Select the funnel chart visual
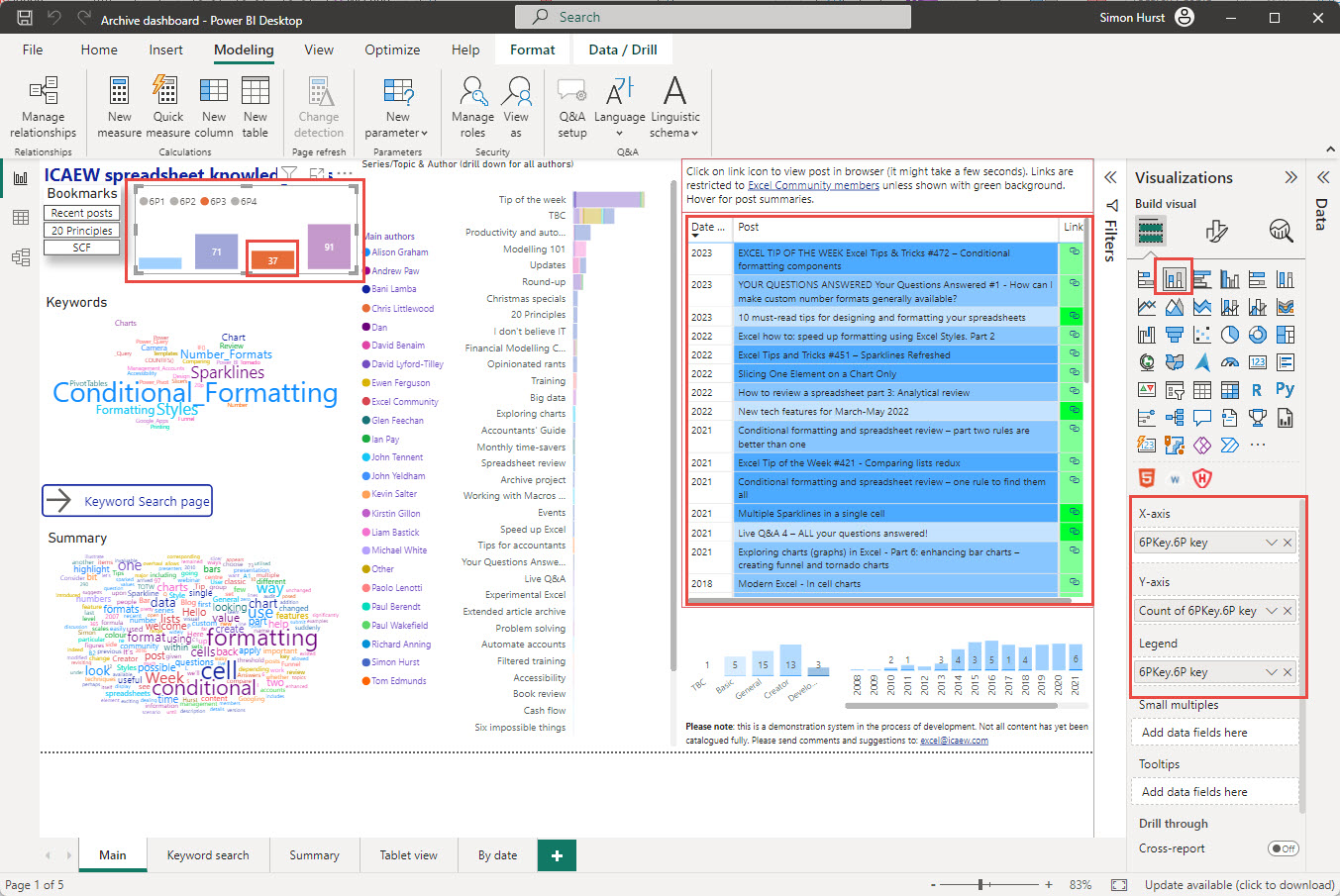The image size is (1340, 896). coord(1176,335)
